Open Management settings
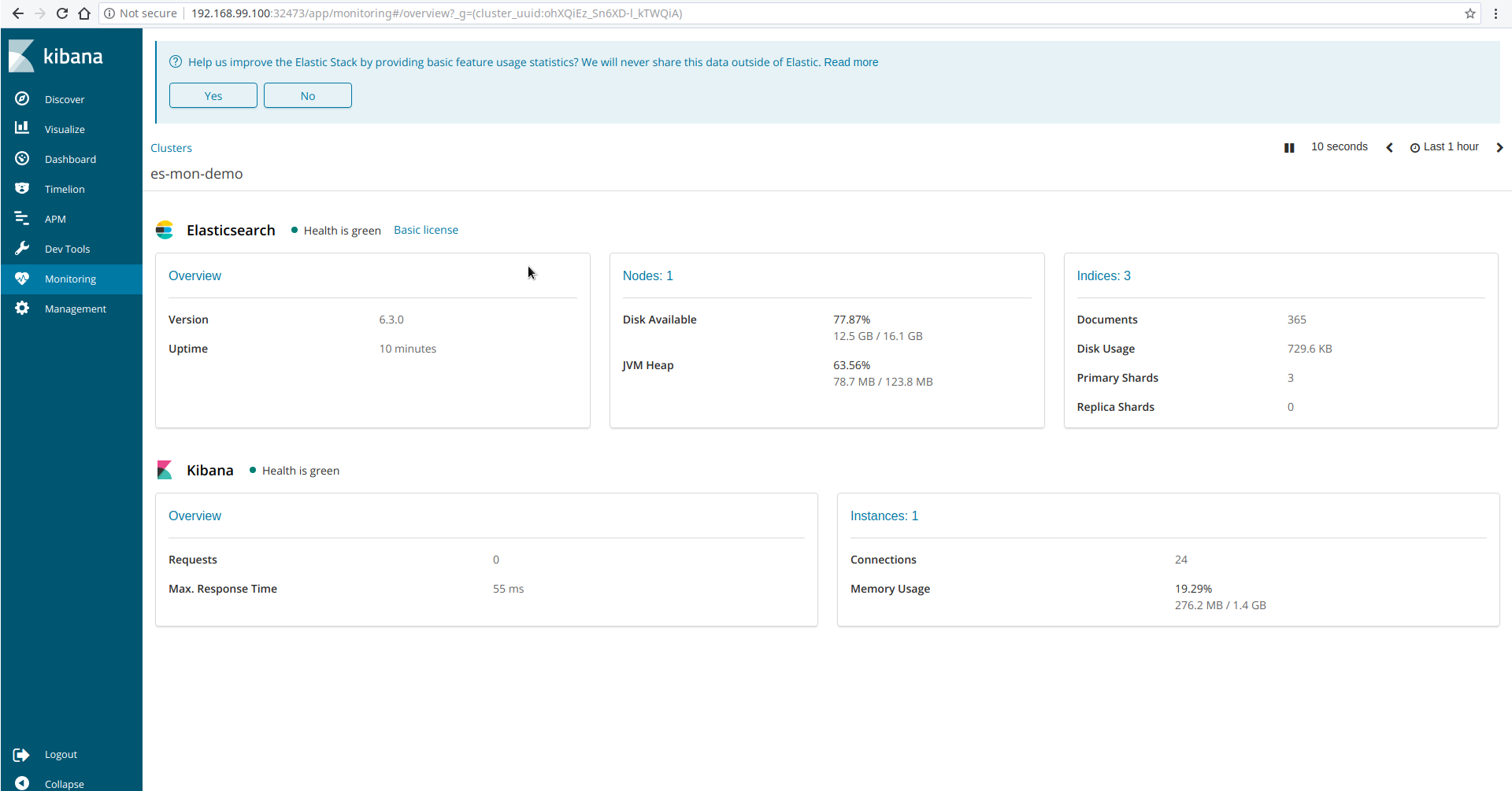The width and height of the screenshot is (1512, 791). coord(75,309)
